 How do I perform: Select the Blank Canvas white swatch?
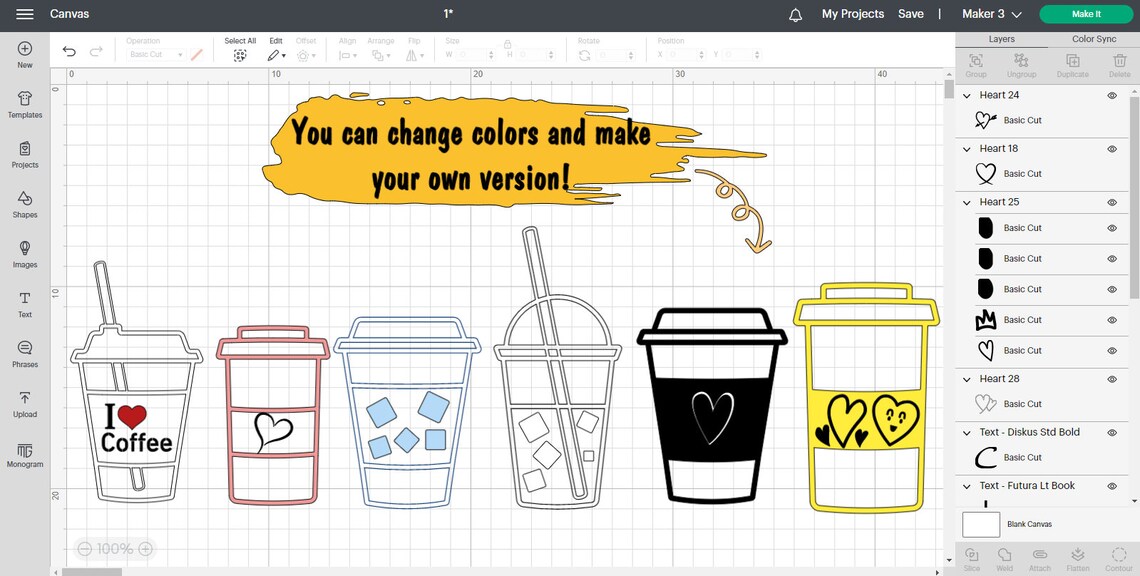click(980, 523)
